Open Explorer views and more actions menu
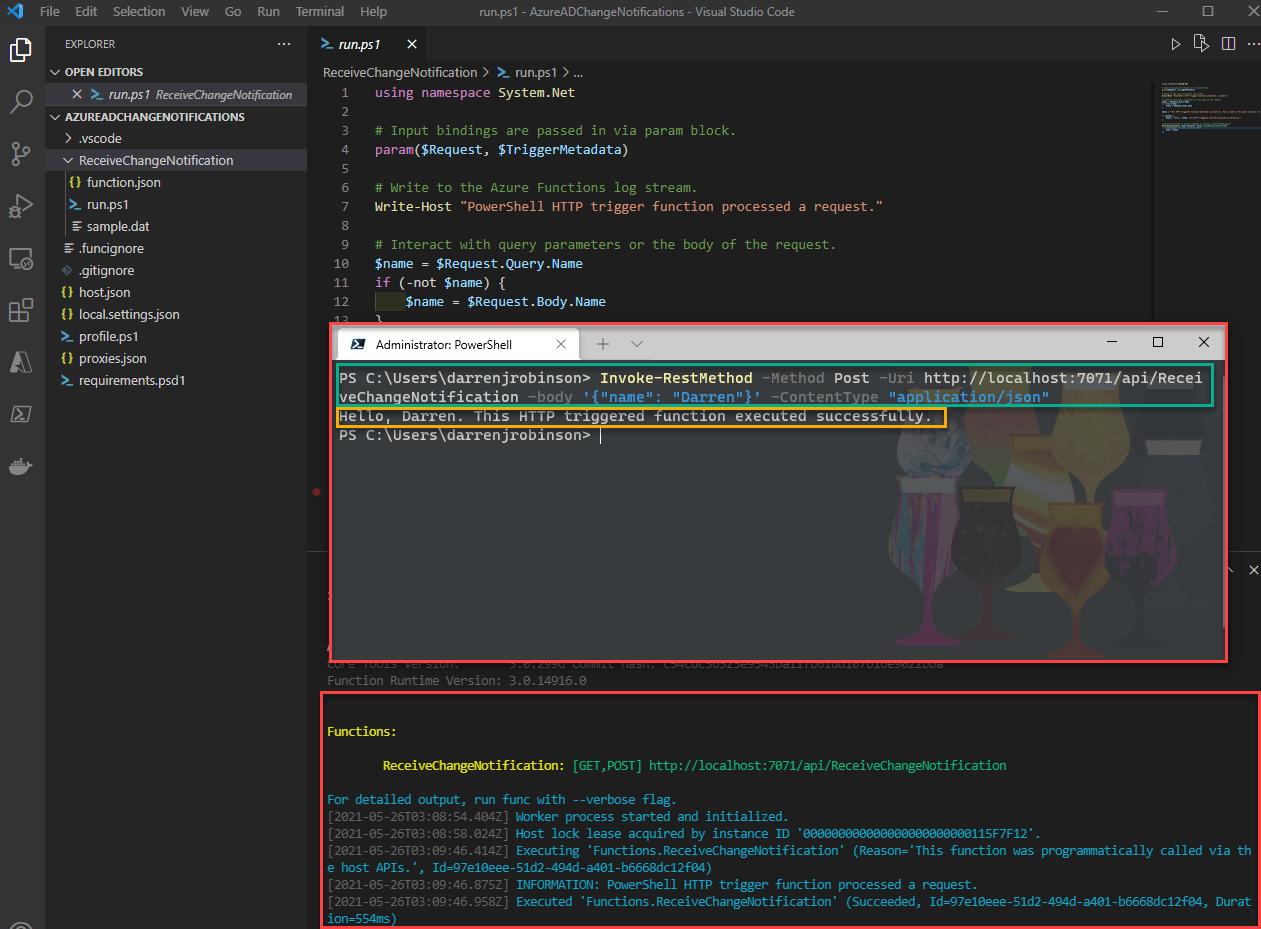Image resolution: width=1261 pixels, height=929 pixels. pos(285,44)
